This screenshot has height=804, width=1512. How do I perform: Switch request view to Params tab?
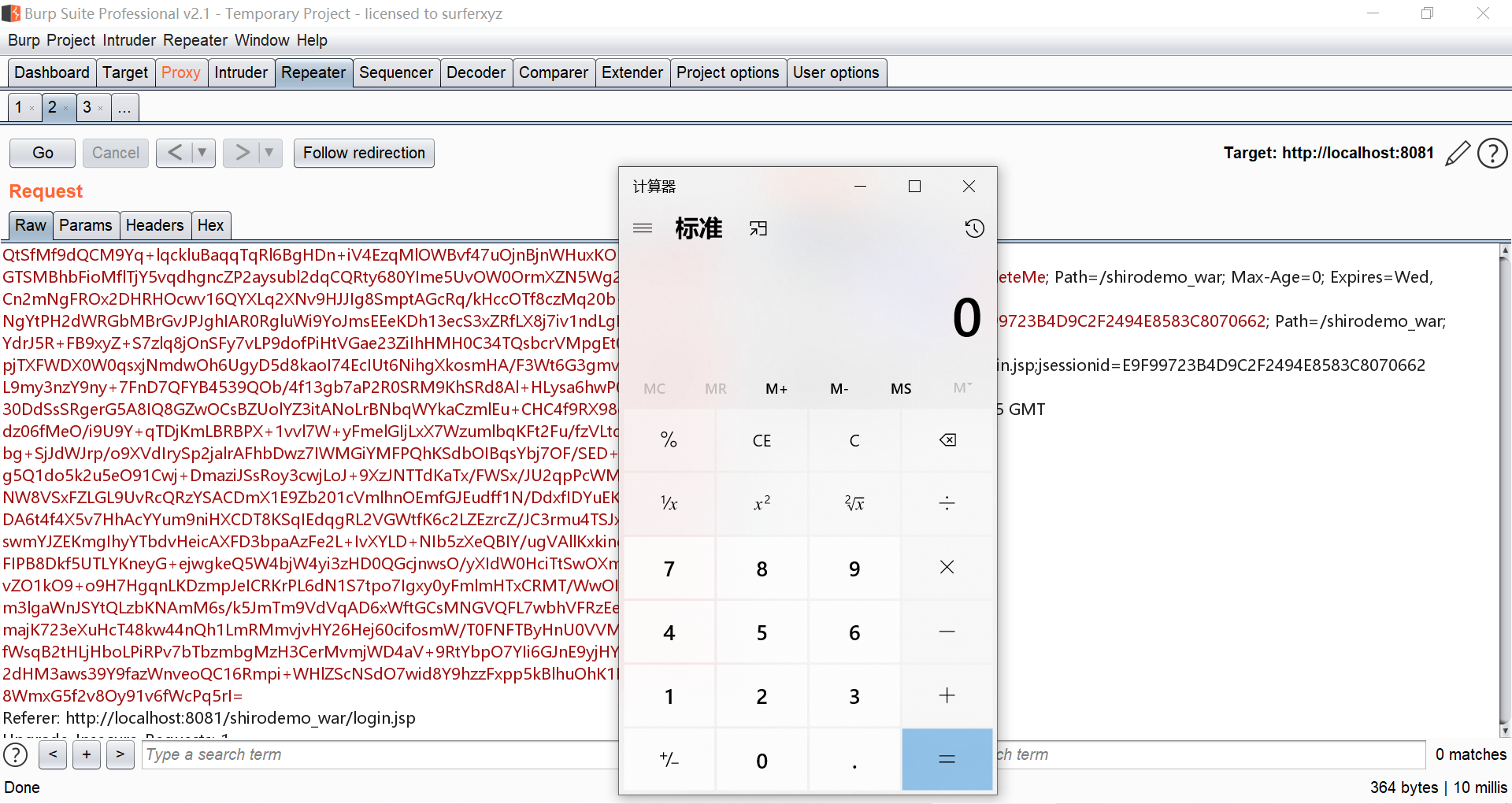point(86,225)
